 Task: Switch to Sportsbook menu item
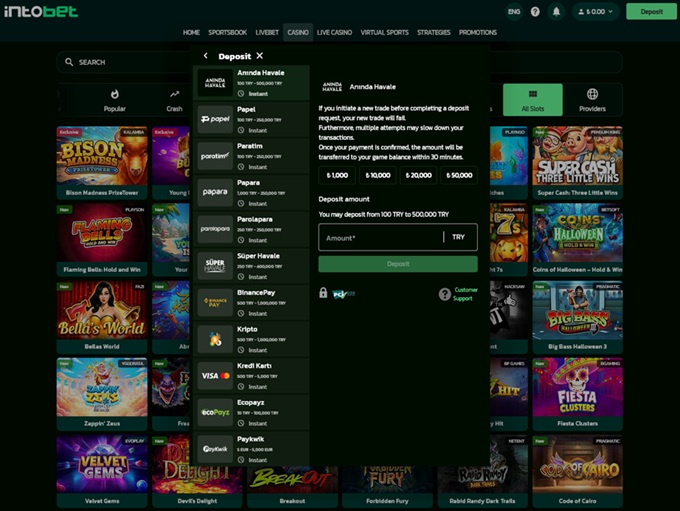(x=228, y=32)
